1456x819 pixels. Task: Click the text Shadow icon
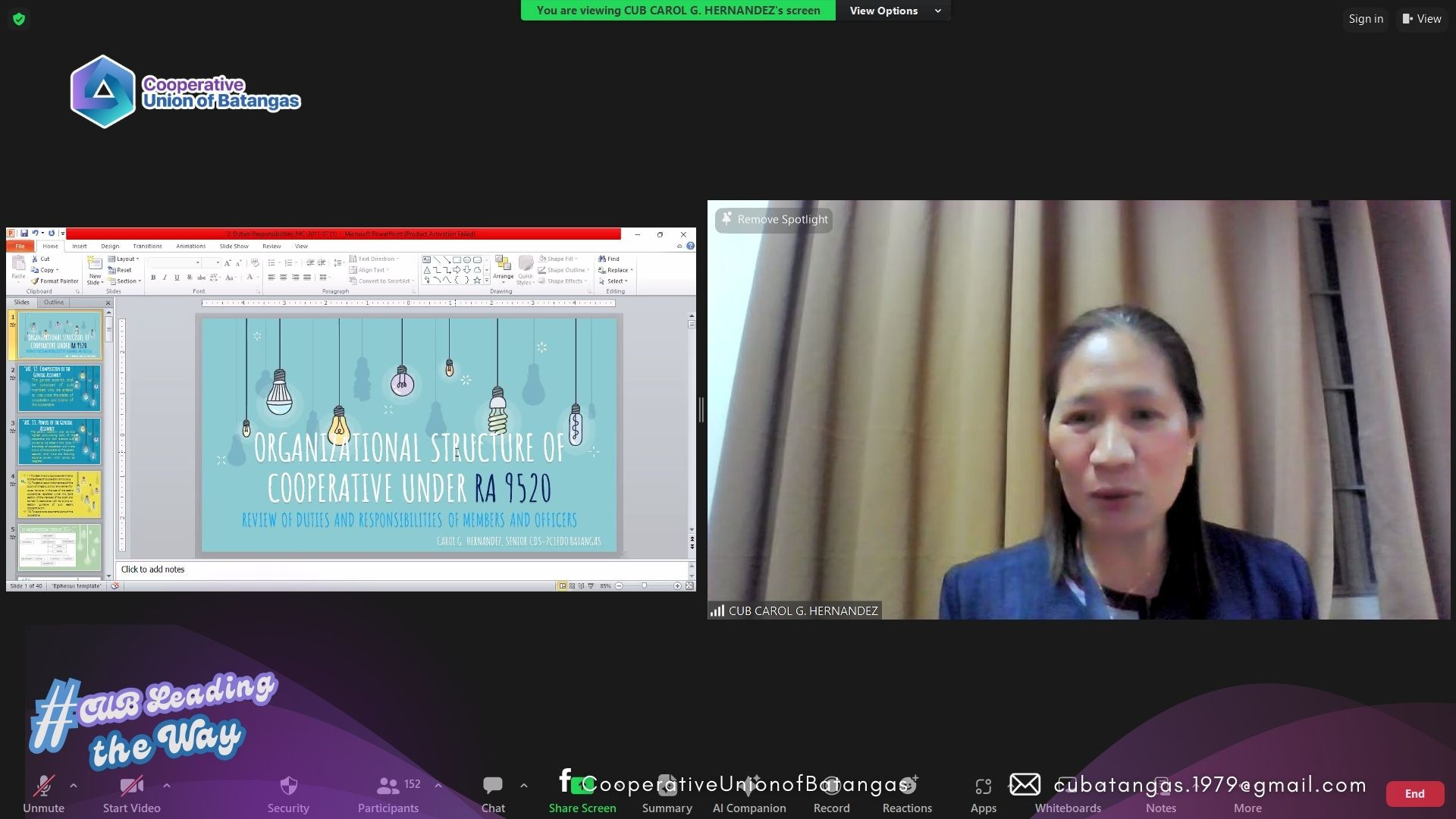[x=189, y=278]
